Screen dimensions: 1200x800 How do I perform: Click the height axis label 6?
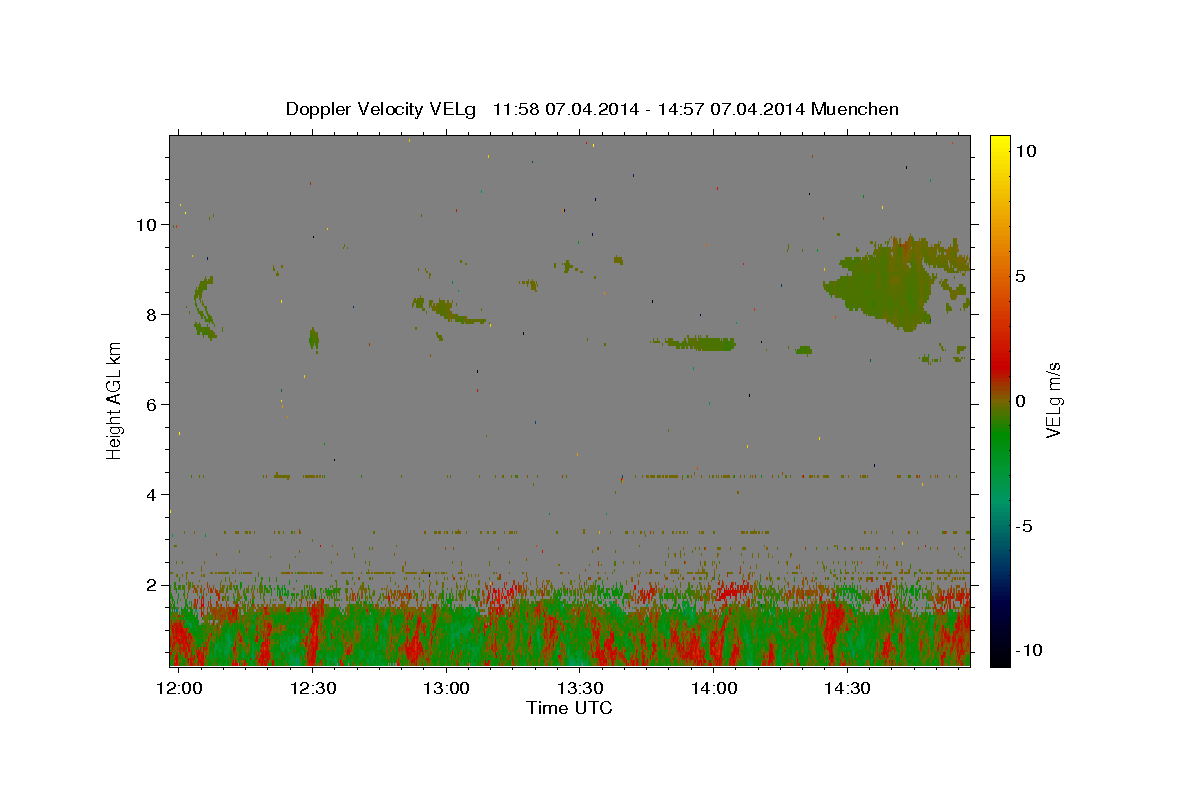[152, 405]
